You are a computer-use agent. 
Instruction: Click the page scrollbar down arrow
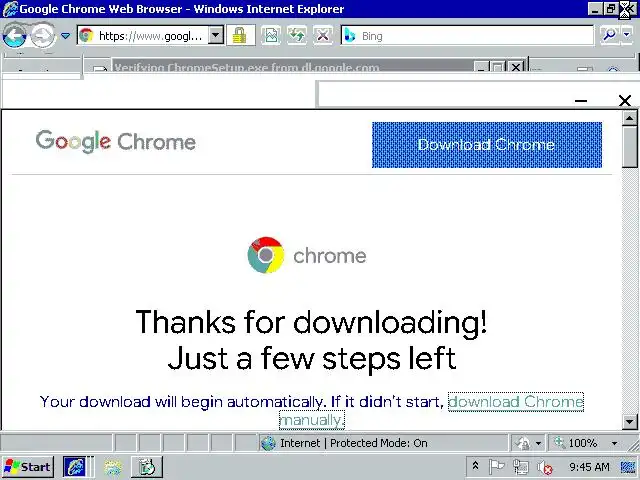pos(629,421)
